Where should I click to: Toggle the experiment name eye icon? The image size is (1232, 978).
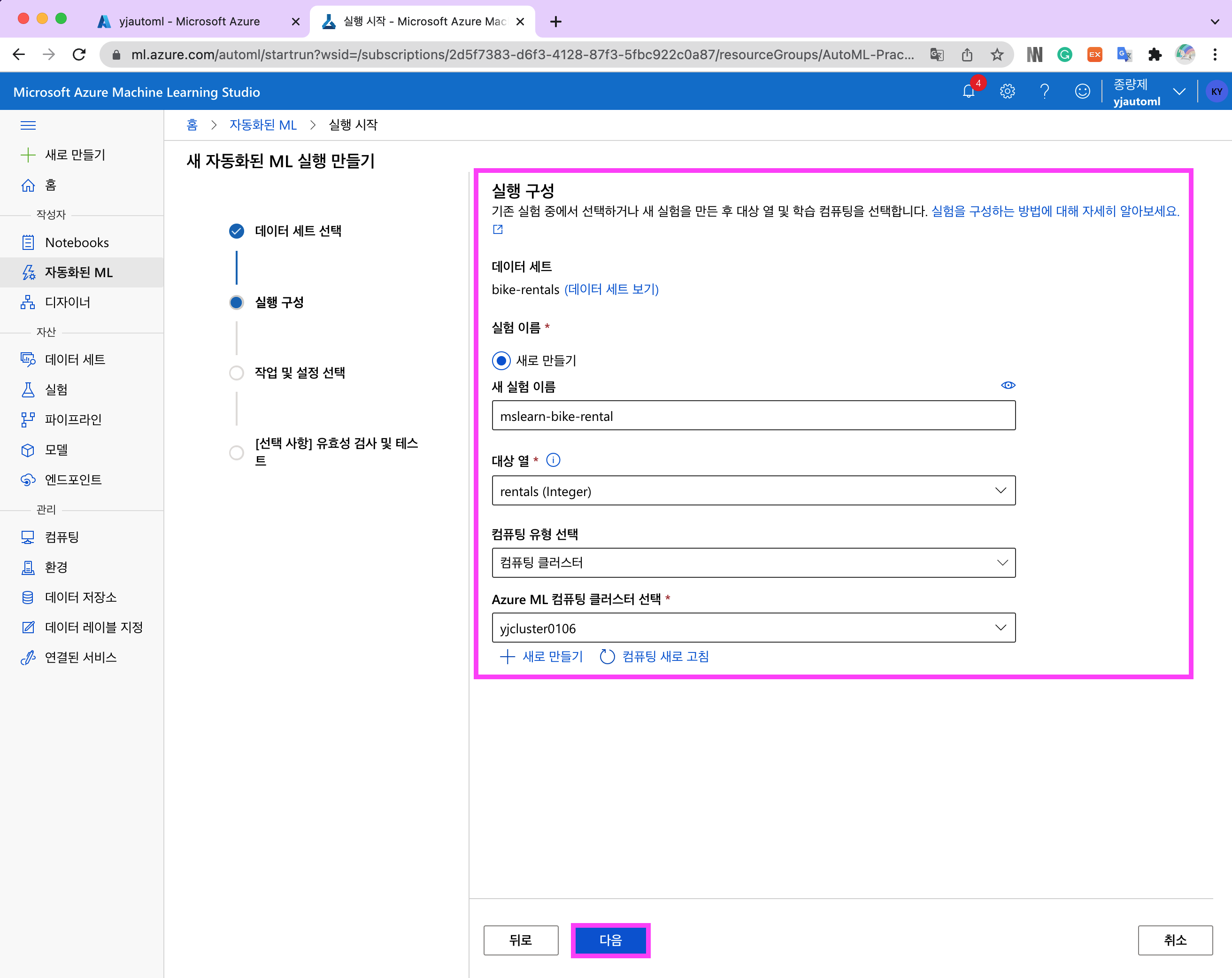pos(1008,385)
